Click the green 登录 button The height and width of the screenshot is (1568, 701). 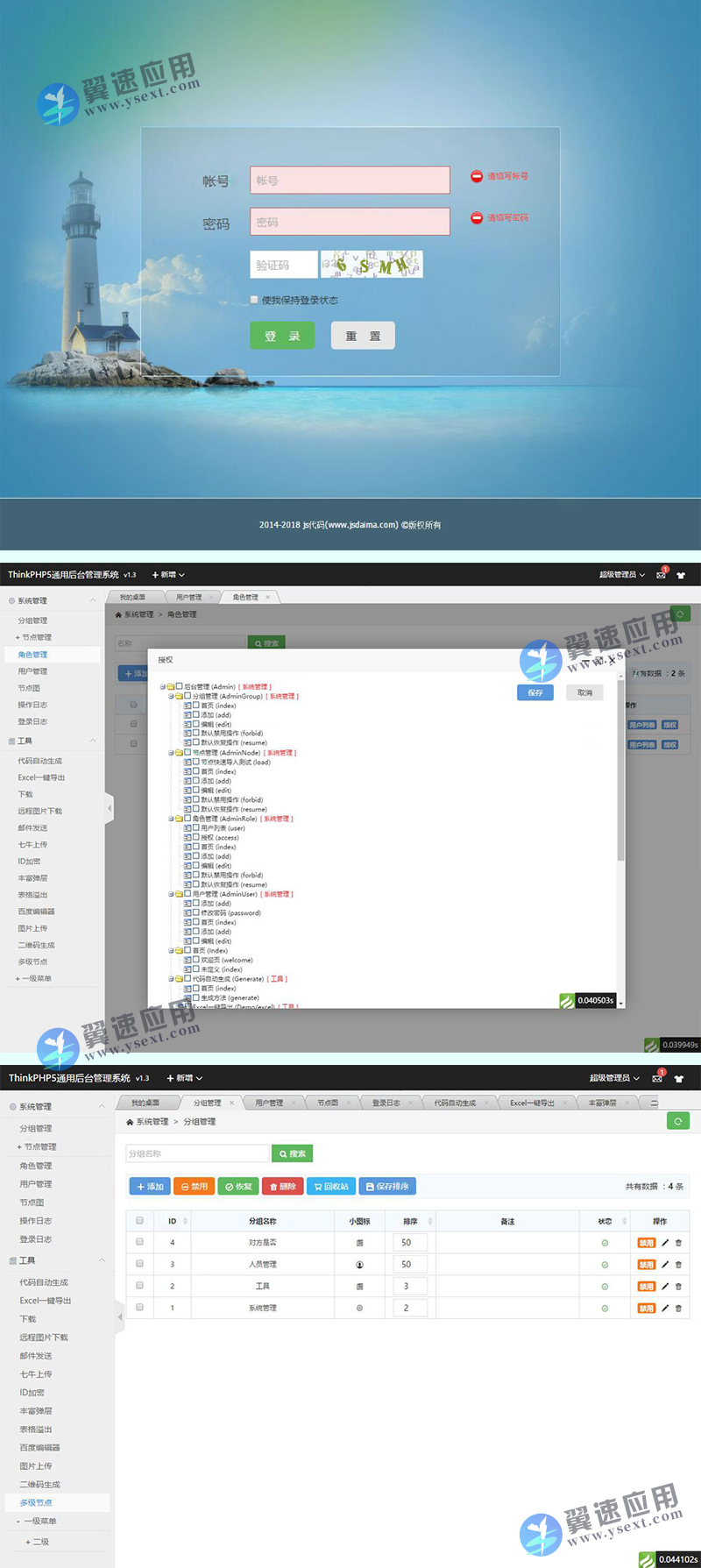282,336
